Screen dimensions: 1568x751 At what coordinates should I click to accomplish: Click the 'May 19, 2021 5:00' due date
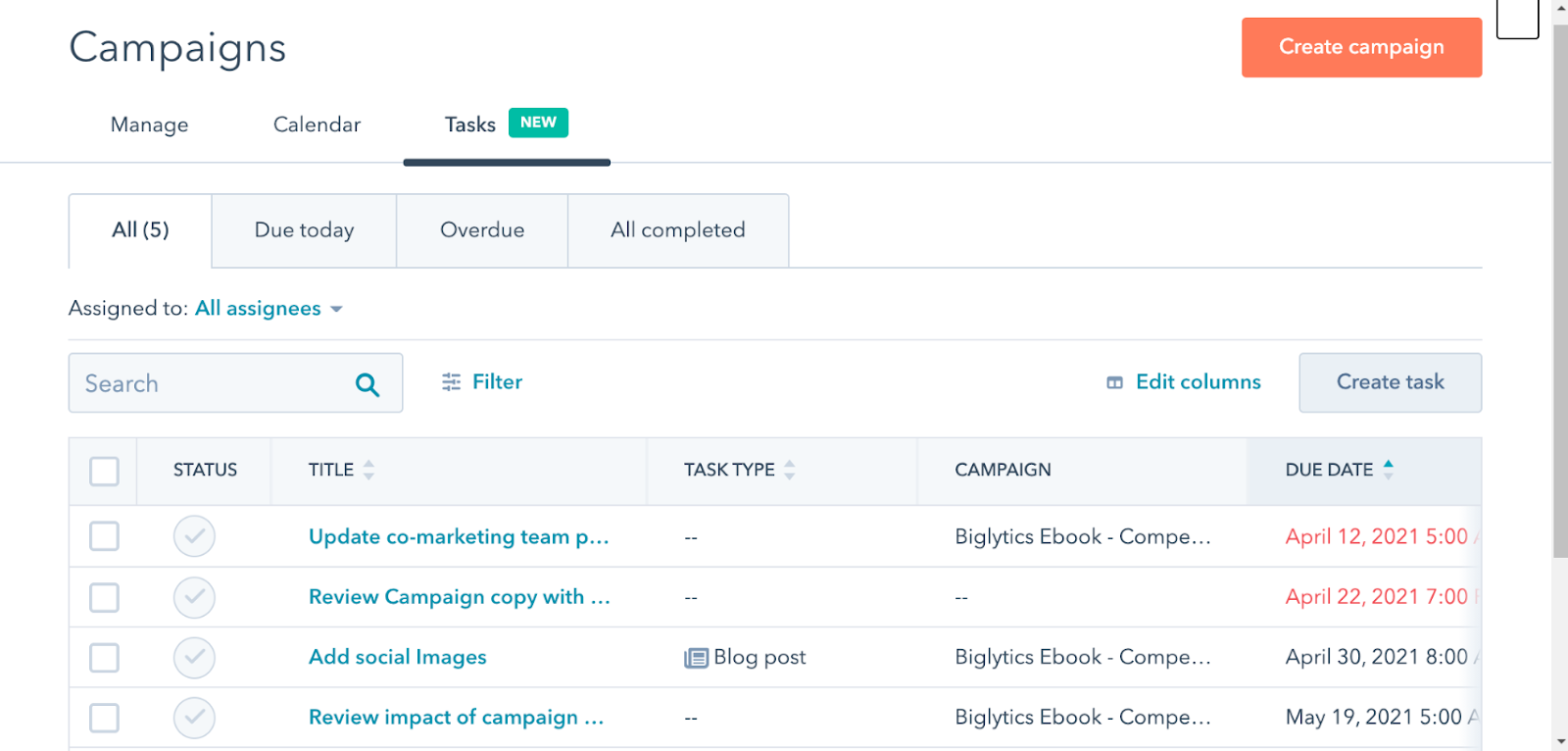point(1373,718)
